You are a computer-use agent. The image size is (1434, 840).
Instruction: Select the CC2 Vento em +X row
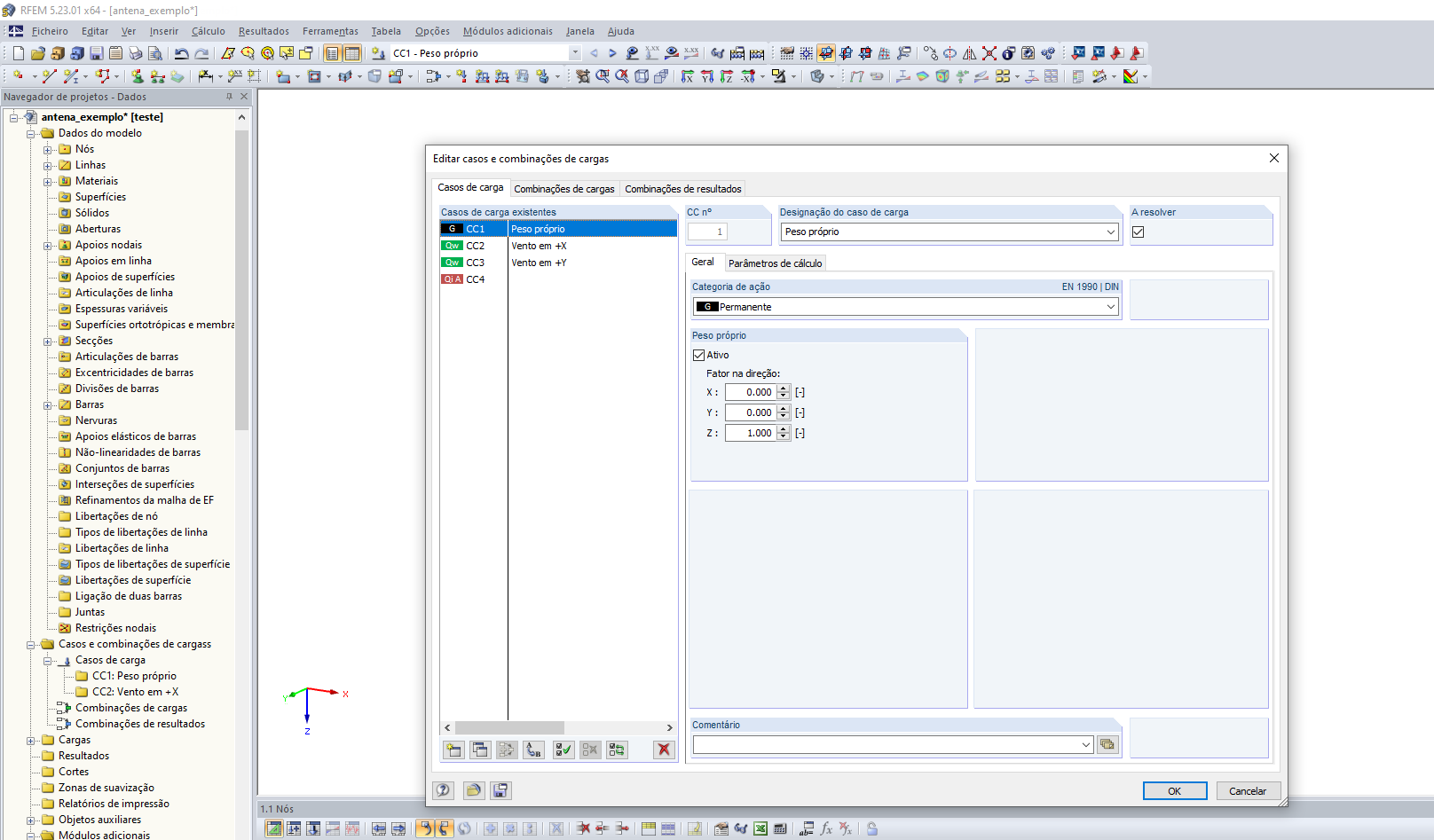tap(558, 246)
